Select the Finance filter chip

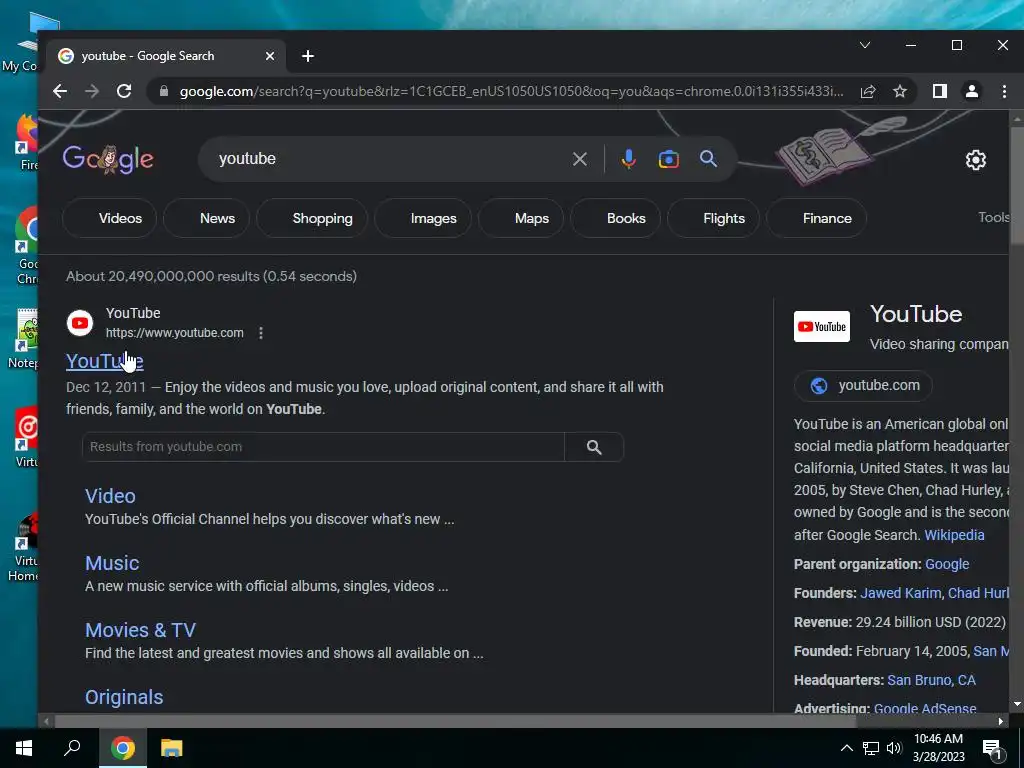coord(816,218)
